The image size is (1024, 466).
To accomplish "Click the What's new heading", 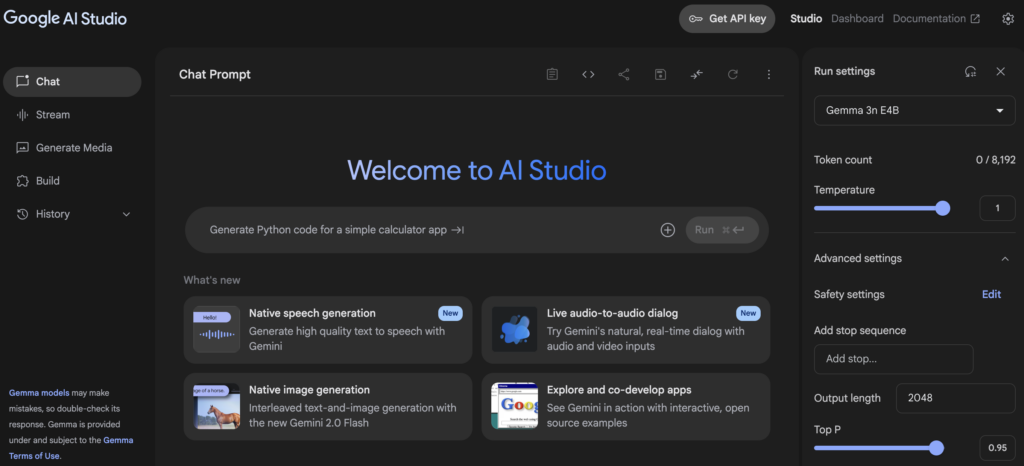I will click(212, 280).
